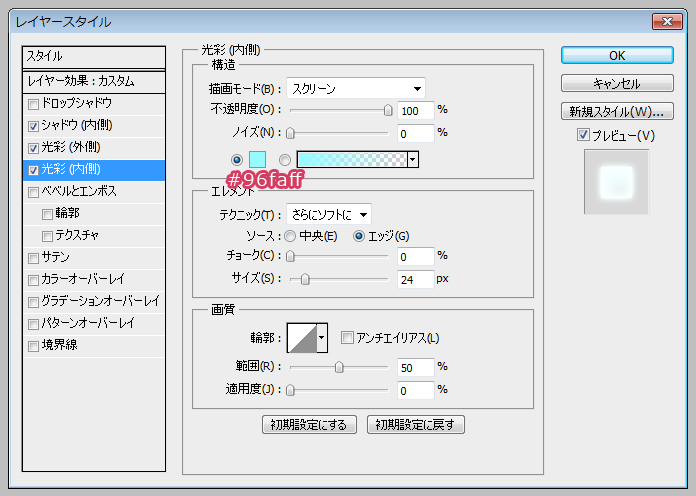Click the 不透明度(O) slider handle
Image resolution: width=696 pixels, height=496 pixels.
click(x=388, y=110)
